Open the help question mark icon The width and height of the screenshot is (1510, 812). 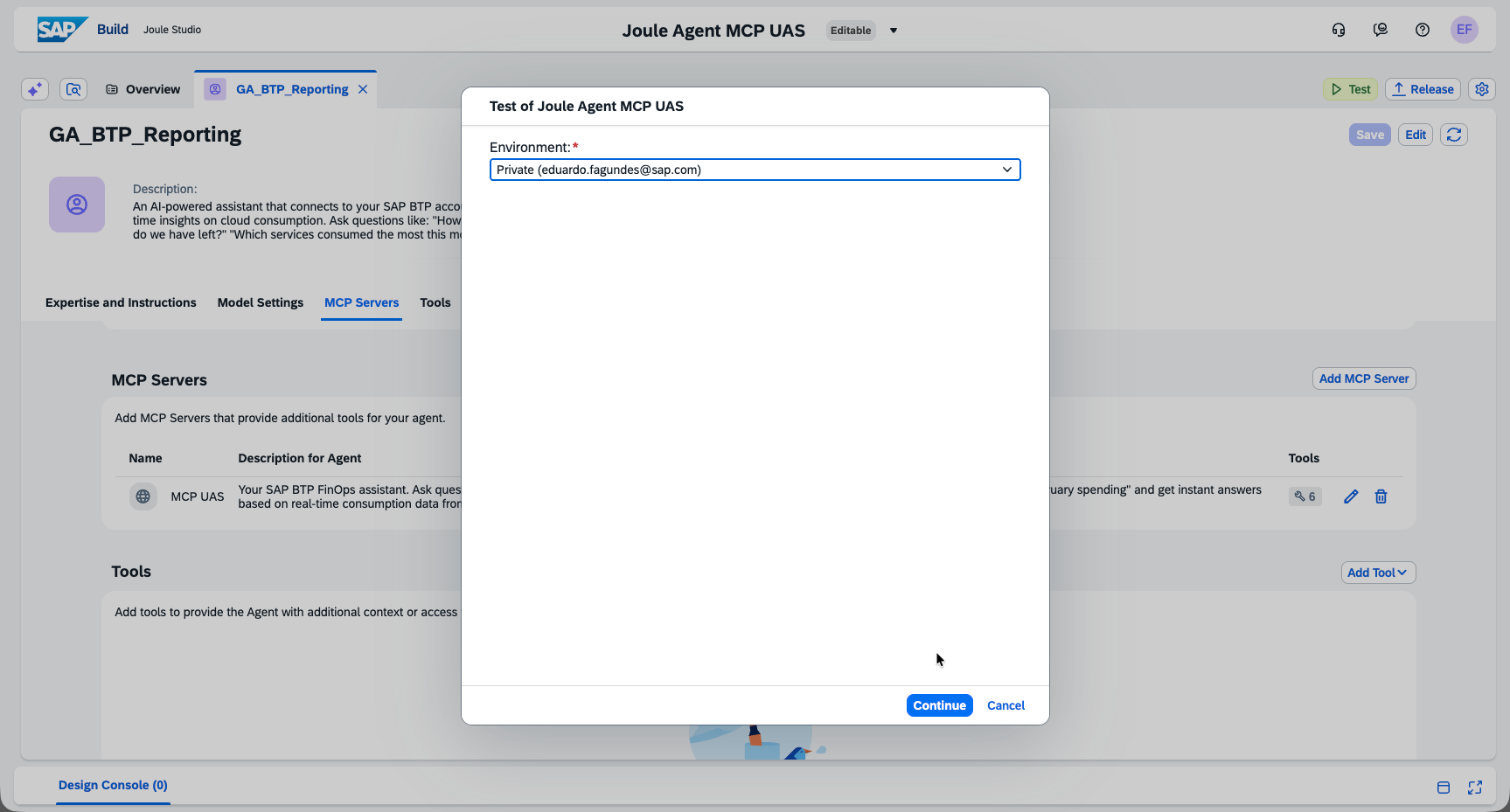point(1423,30)
